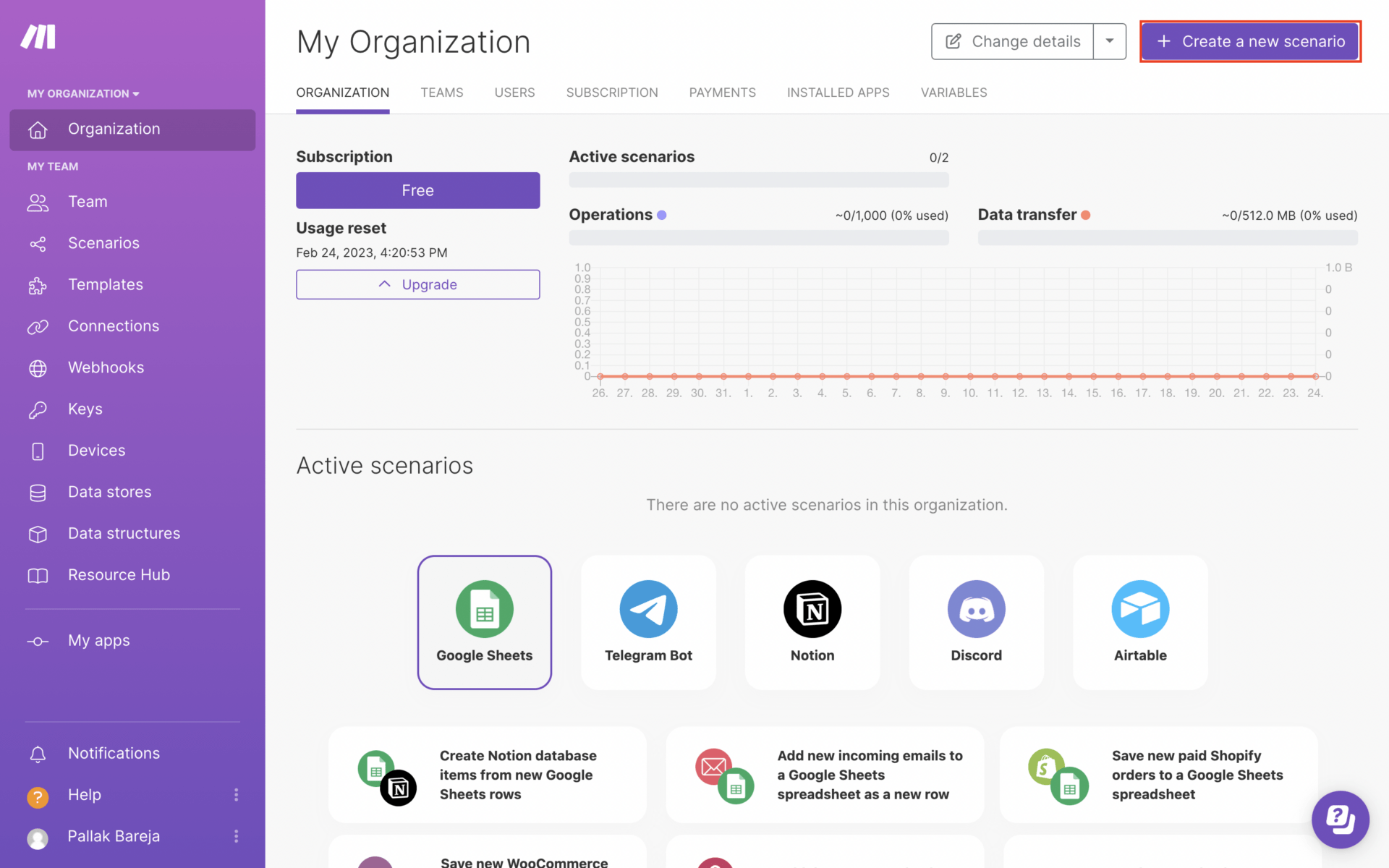This screenshot has height=868, width=1389.
Task: Click the Upgrade button
Action: (417, 284)
